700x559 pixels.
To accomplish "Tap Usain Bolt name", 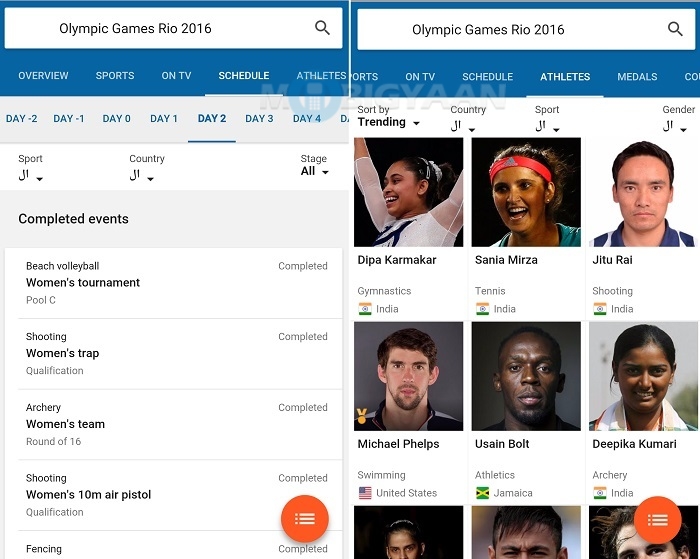I will click(x=502, y=444).
